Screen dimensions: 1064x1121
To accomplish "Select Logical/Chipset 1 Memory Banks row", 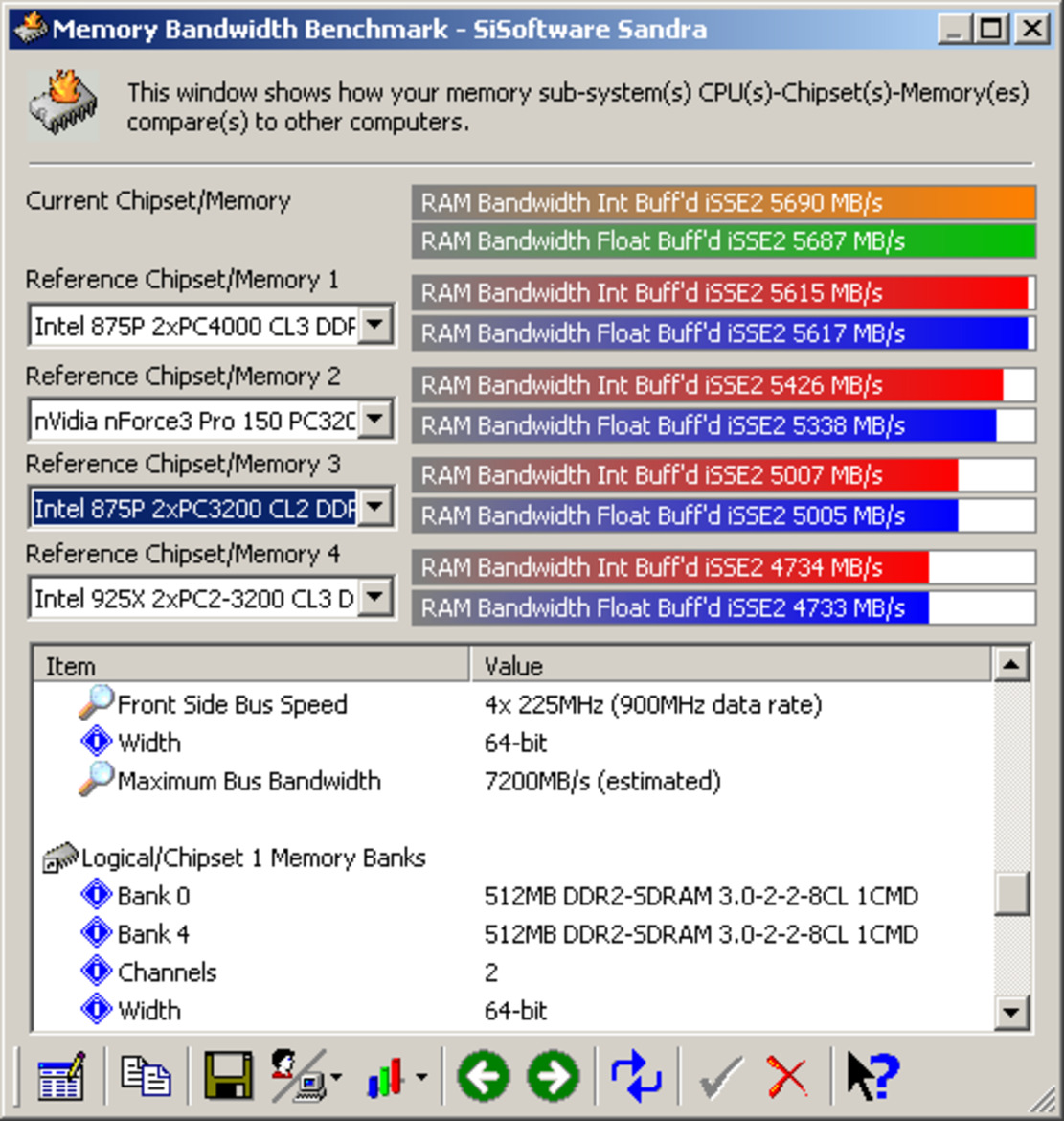I will tap(513, 858).
